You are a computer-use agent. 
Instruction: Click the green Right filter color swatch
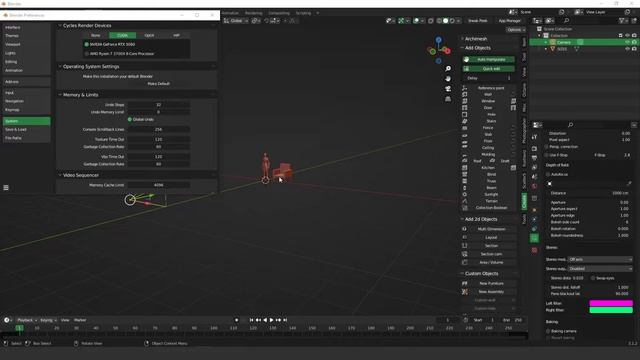pos(611,310)
